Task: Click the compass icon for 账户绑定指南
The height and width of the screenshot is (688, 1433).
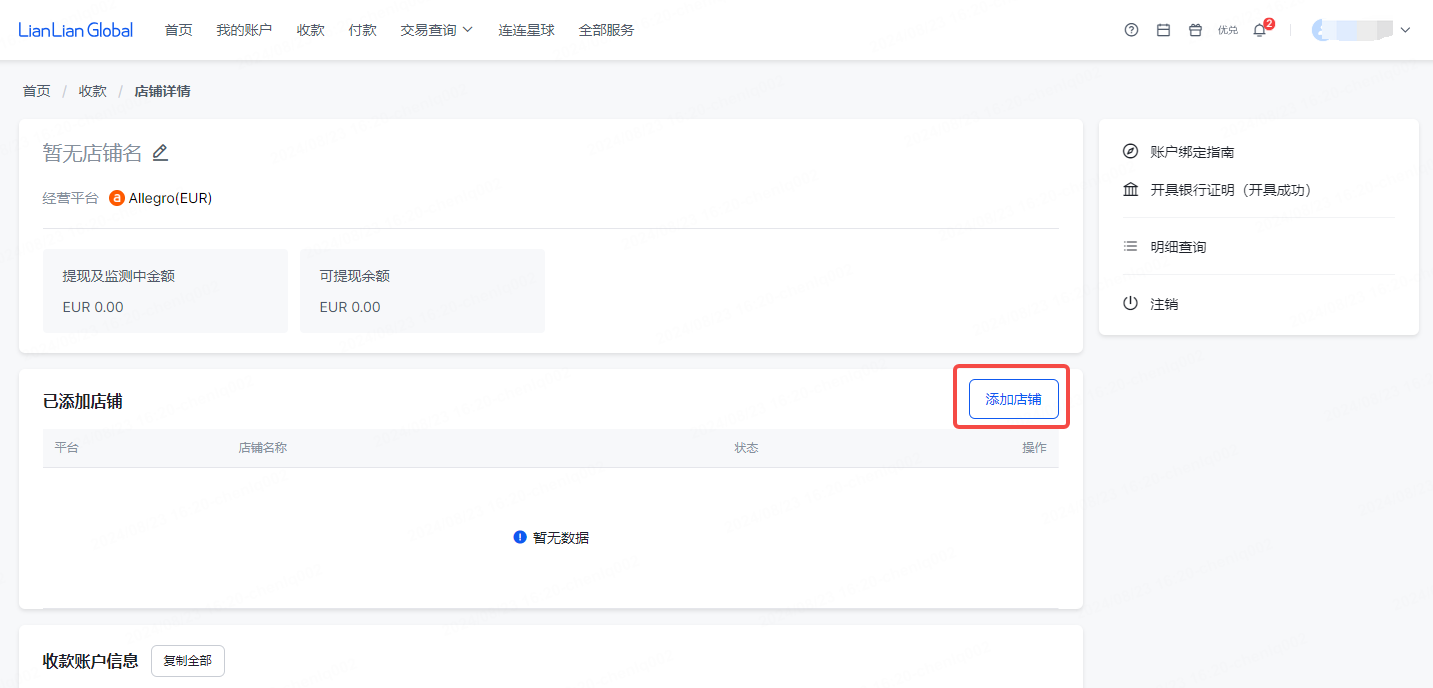Action: 1130,152
